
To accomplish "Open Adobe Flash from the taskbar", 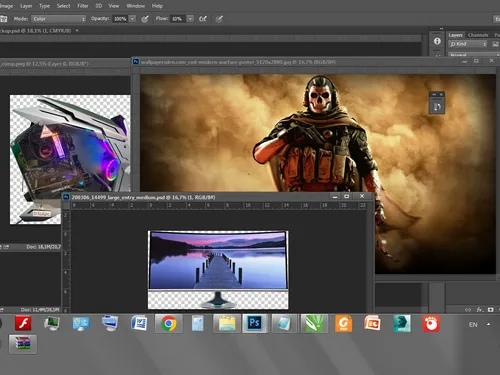I will pos(23,323).
